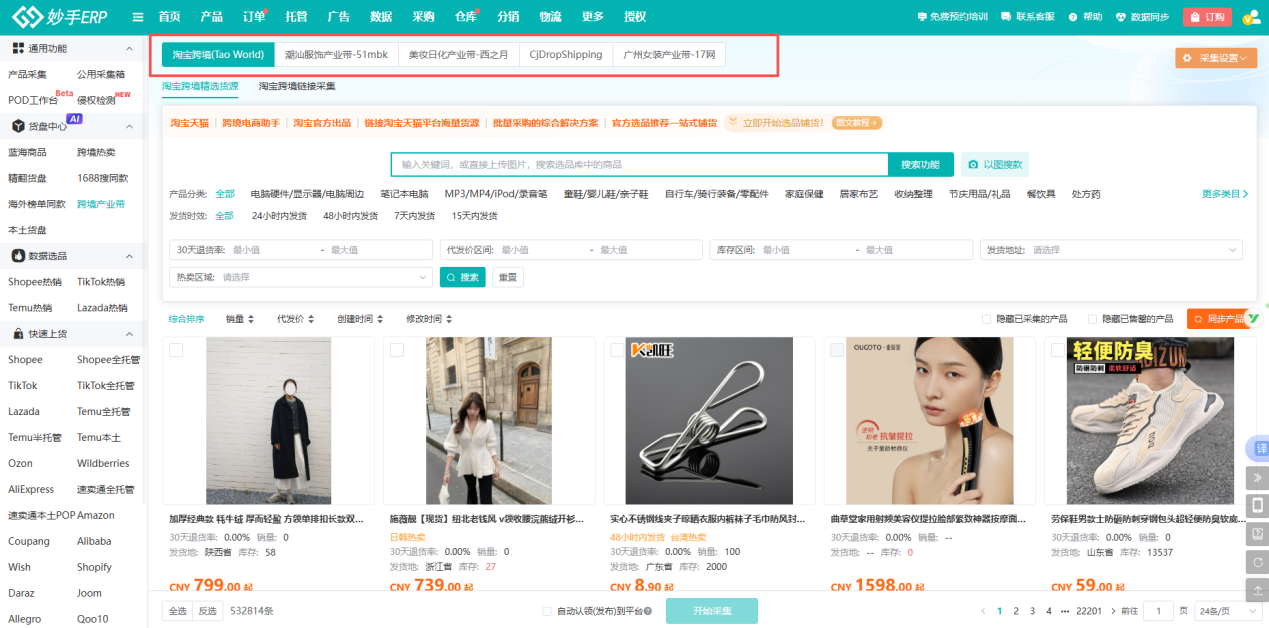
Task: Click the 联系客服 chat icon
Action: (1005, 16)
